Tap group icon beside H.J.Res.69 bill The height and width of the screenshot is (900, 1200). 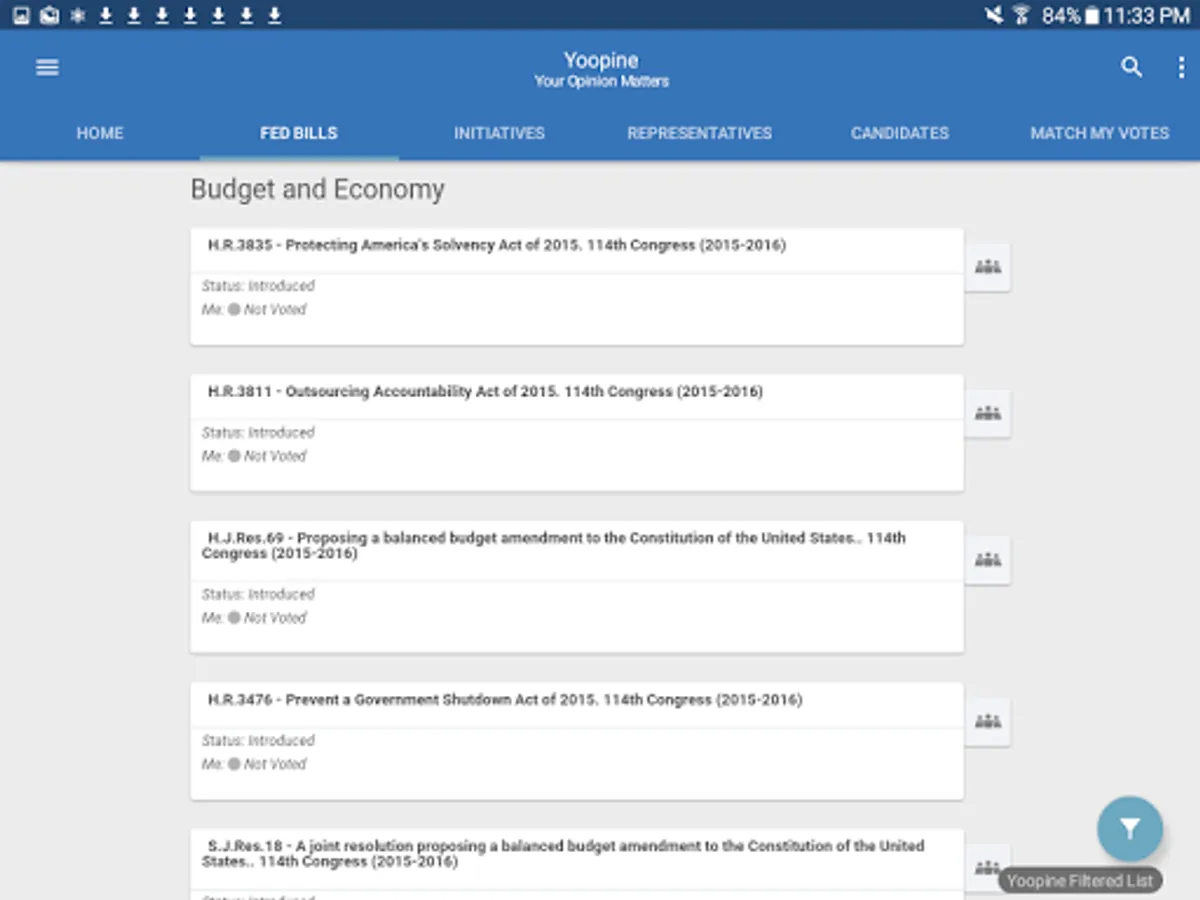(x=988, y=560)
